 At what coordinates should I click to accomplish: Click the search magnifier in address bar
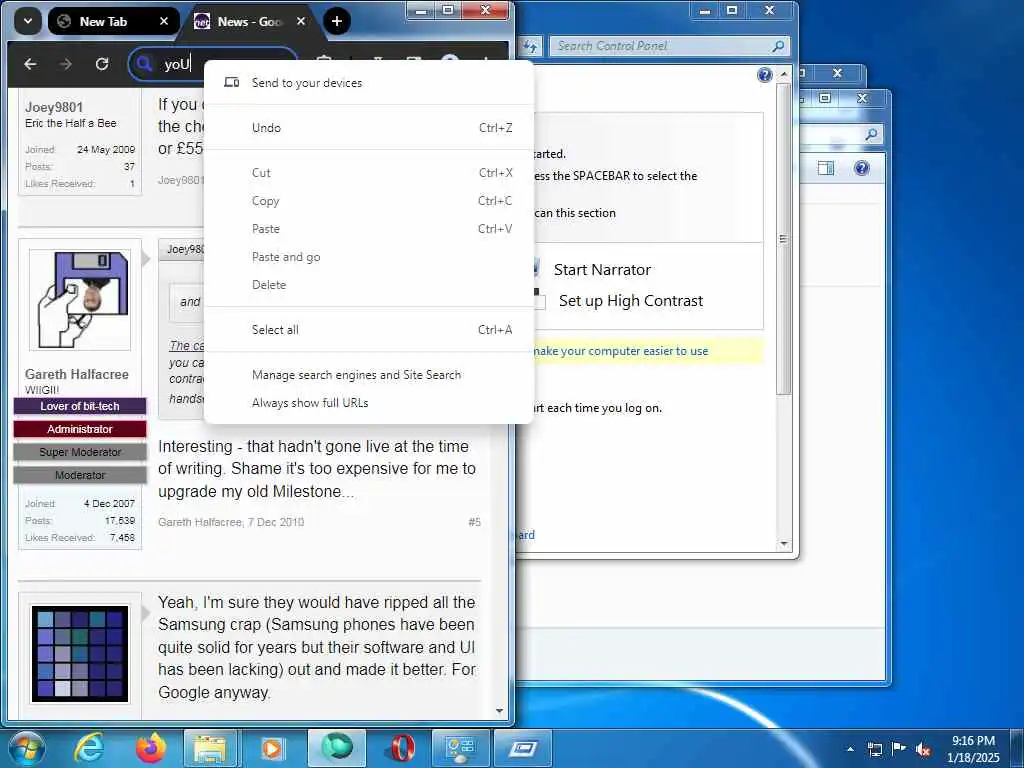click(145, 64)
